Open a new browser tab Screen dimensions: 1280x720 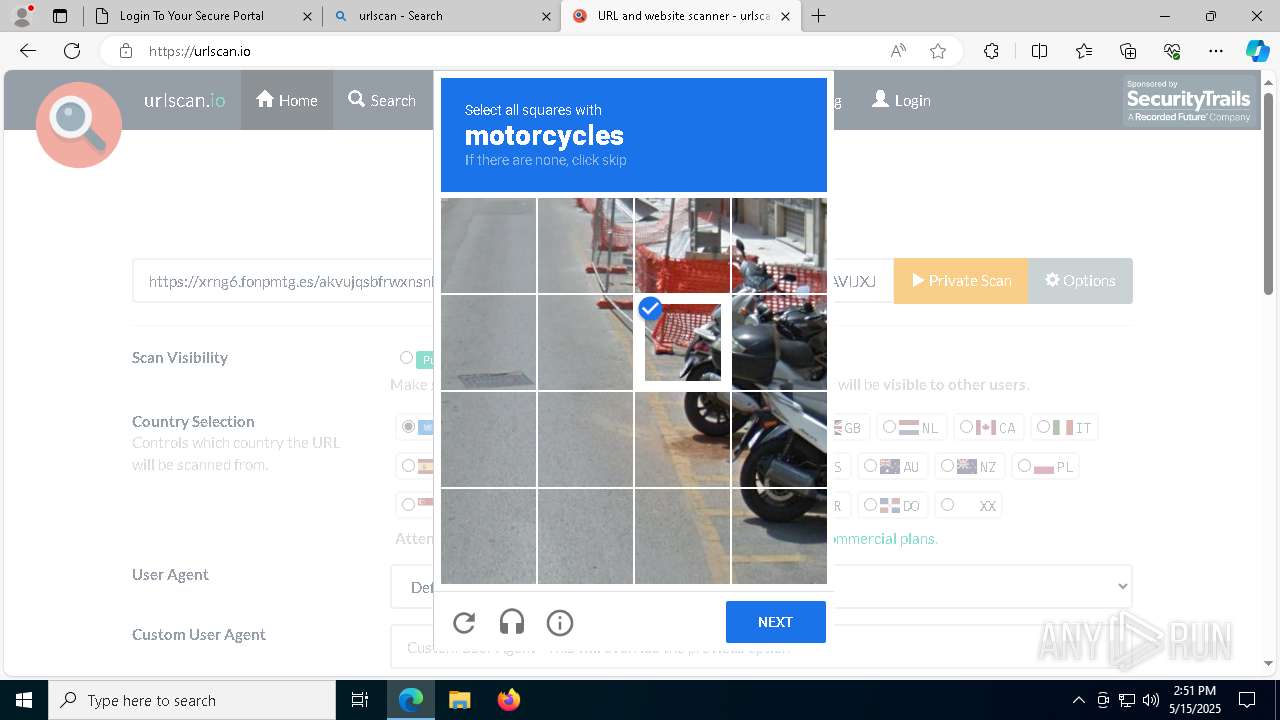819,16
